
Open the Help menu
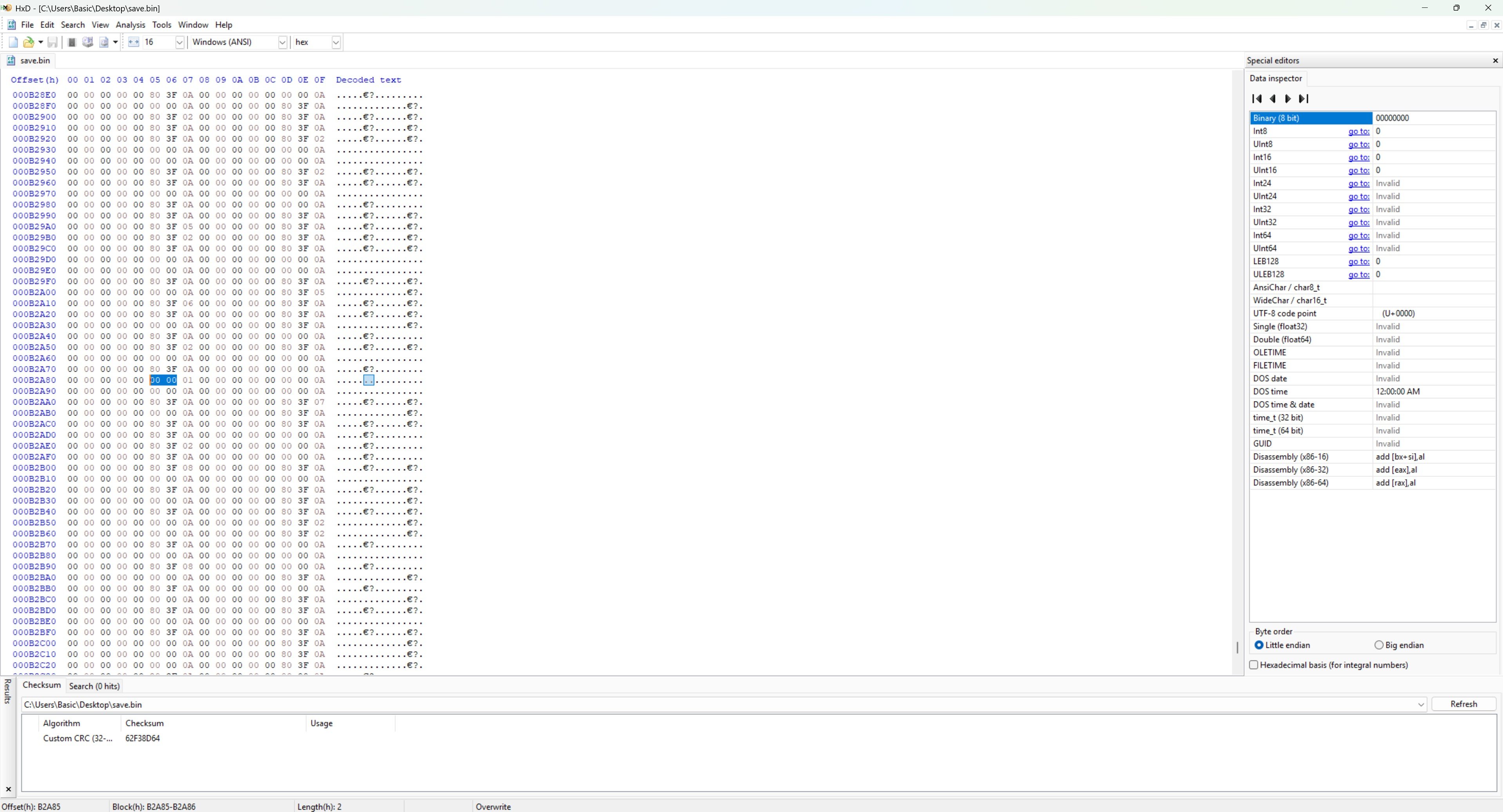(x=223, y=25)
